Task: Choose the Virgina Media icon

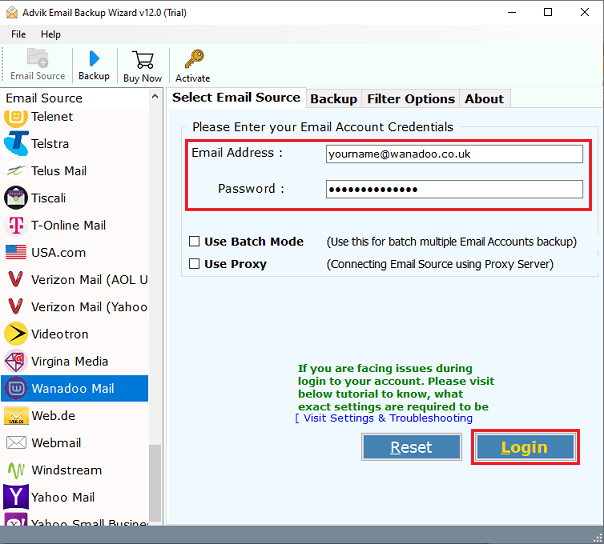Action: pos(16,361)
